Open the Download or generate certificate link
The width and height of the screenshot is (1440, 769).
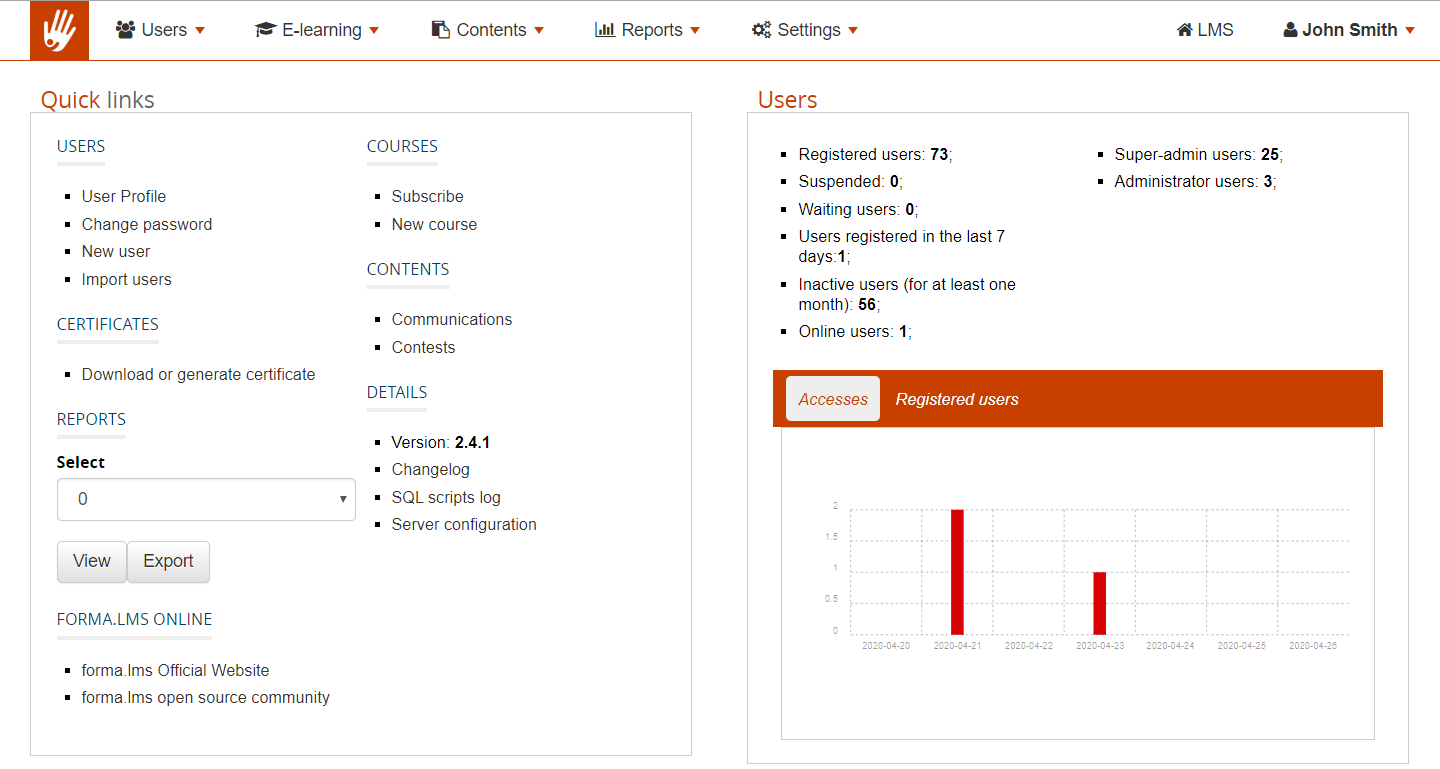(198, 374)
